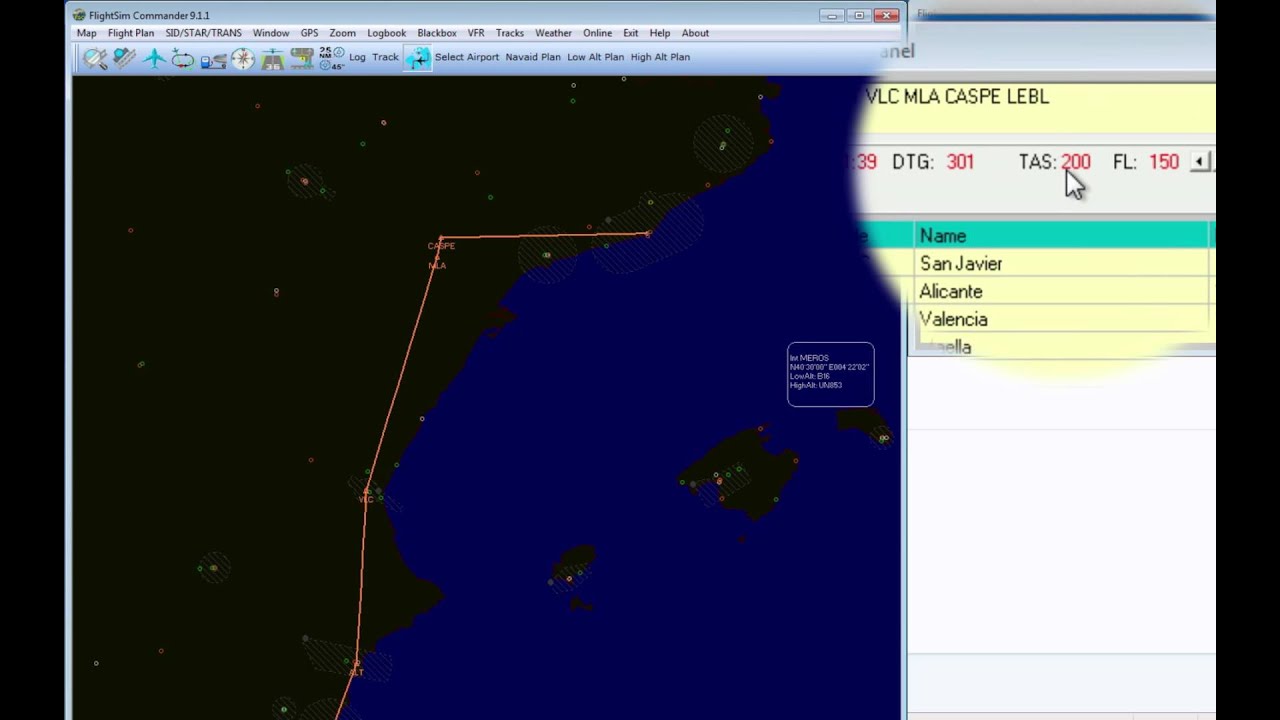Click the Name column header
This screenshot has width=1280, height=720.
click(x=1062, y=236)
